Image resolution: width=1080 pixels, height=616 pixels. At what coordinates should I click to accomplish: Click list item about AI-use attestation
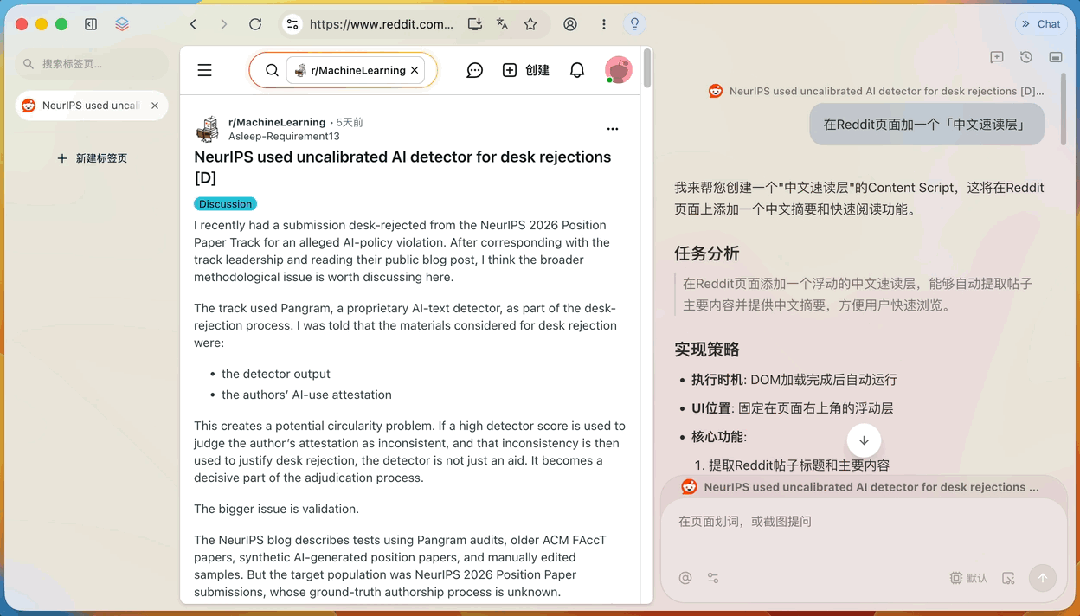click(307, 395)
